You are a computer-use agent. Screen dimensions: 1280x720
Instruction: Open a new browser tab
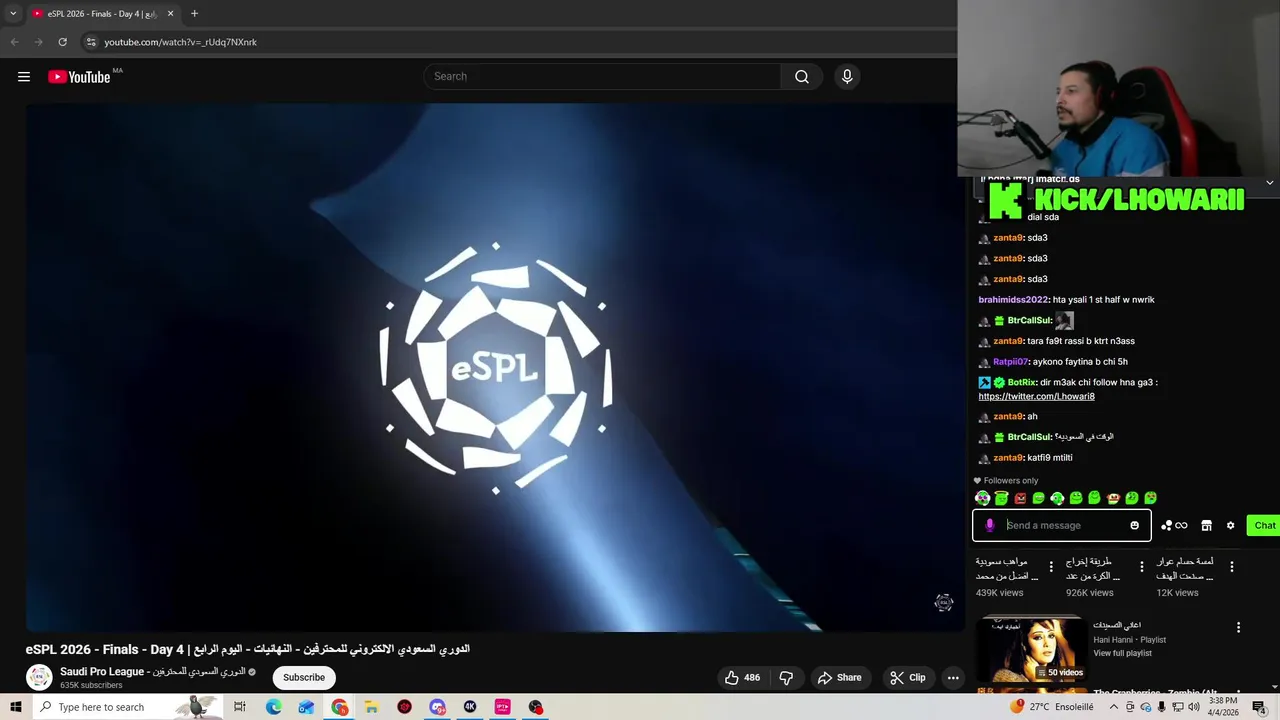194,14
